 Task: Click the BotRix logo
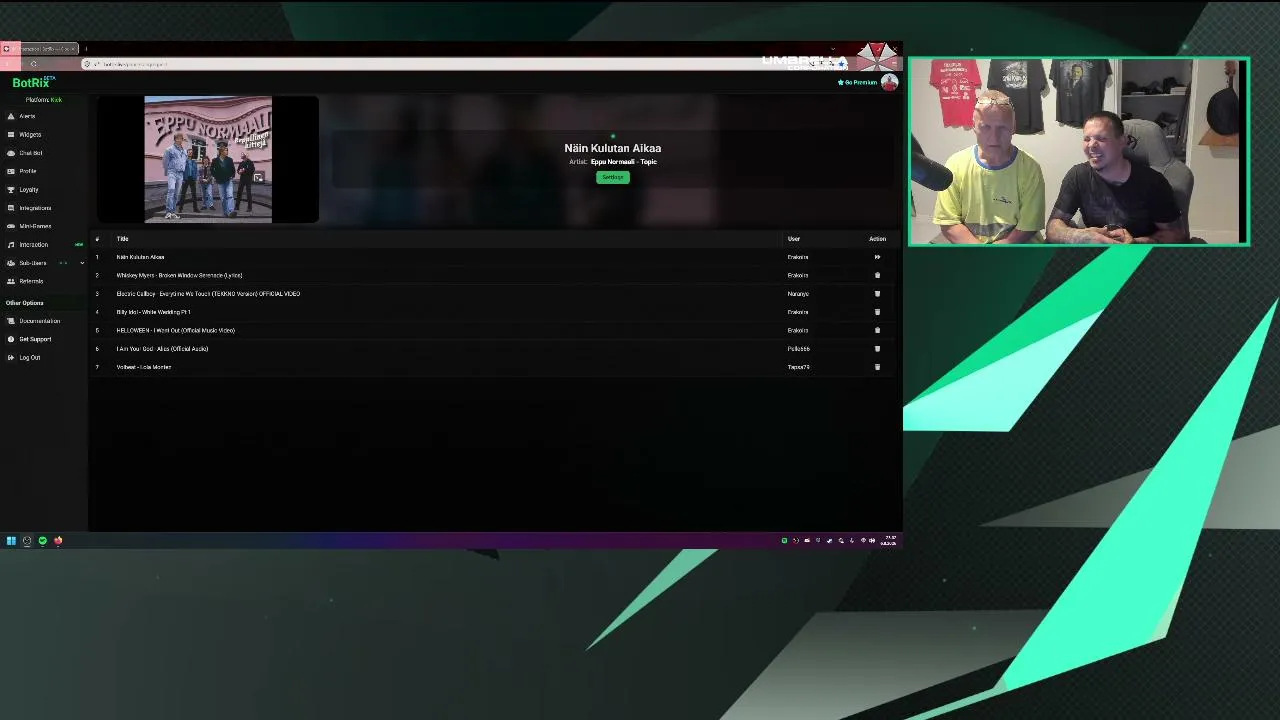pos(32,82)
